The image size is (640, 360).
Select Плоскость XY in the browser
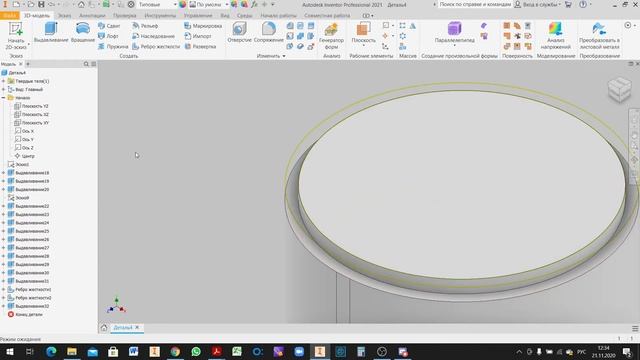pos(31,123)
